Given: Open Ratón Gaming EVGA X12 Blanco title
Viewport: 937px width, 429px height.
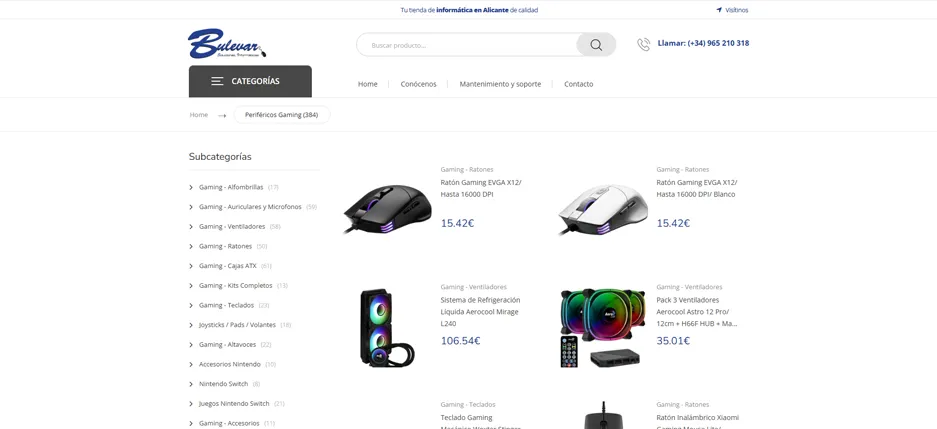Looking at the screenshot, I should pyautogui.click(x=697, y=189).
